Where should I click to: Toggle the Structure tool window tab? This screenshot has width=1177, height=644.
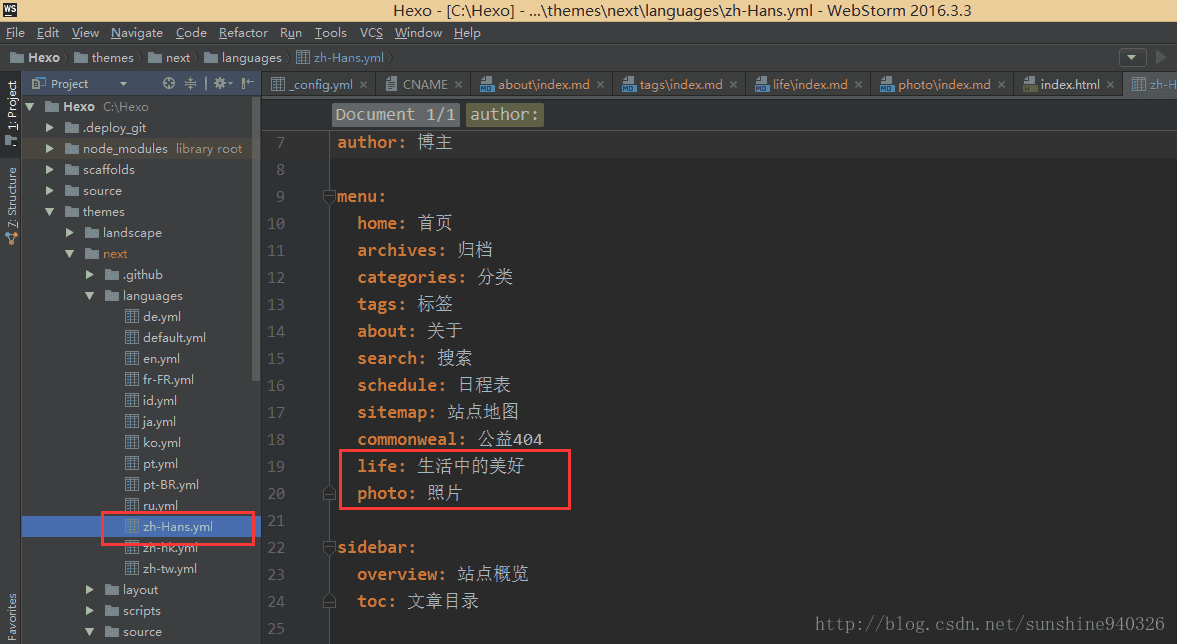pyautogui.click(x=11, y=204)
